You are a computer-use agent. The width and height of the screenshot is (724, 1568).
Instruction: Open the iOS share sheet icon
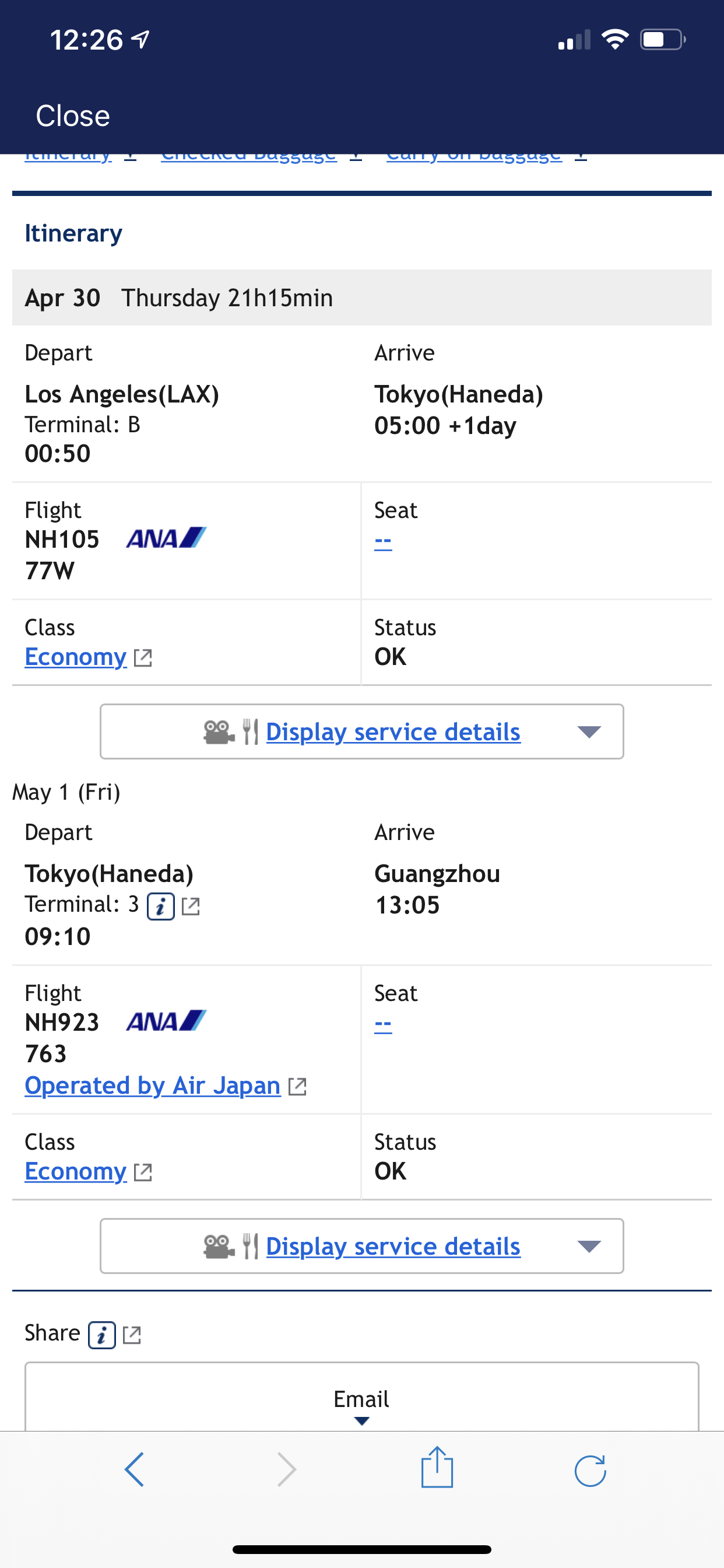[x=437, y=1468]
